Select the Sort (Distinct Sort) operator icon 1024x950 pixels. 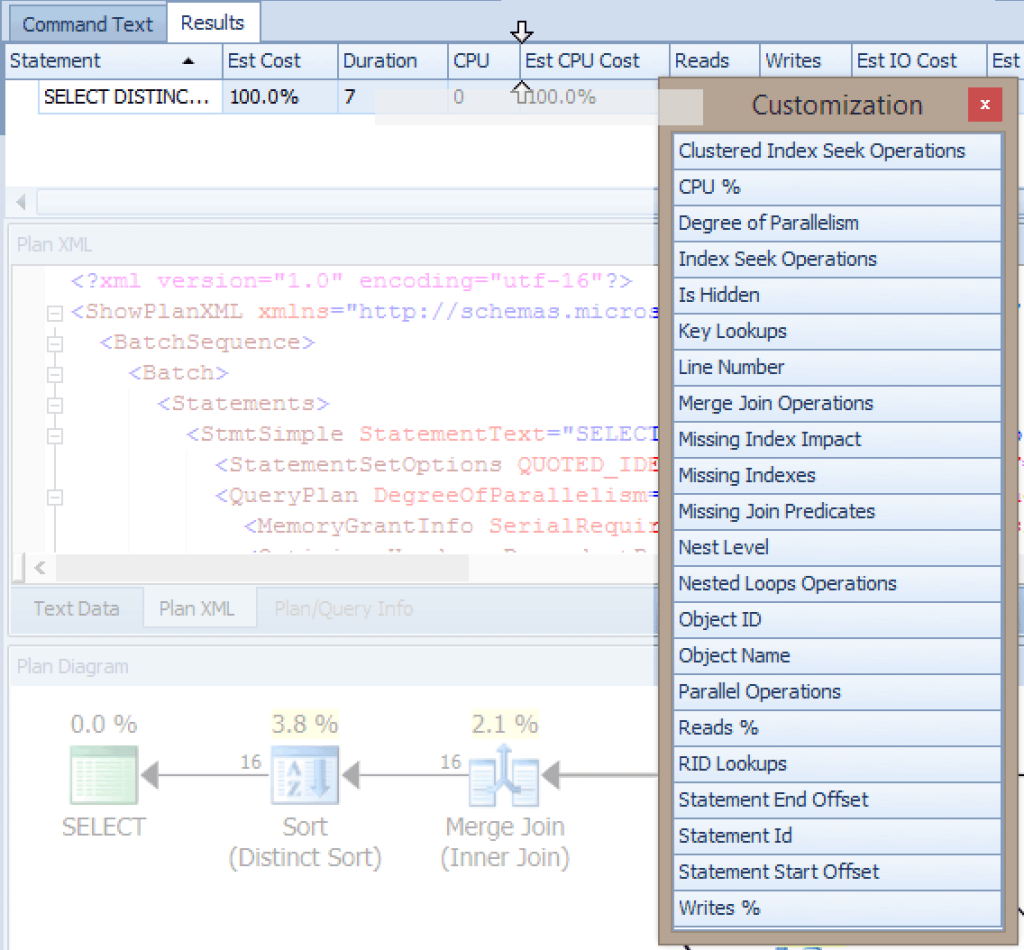point(305,775)
